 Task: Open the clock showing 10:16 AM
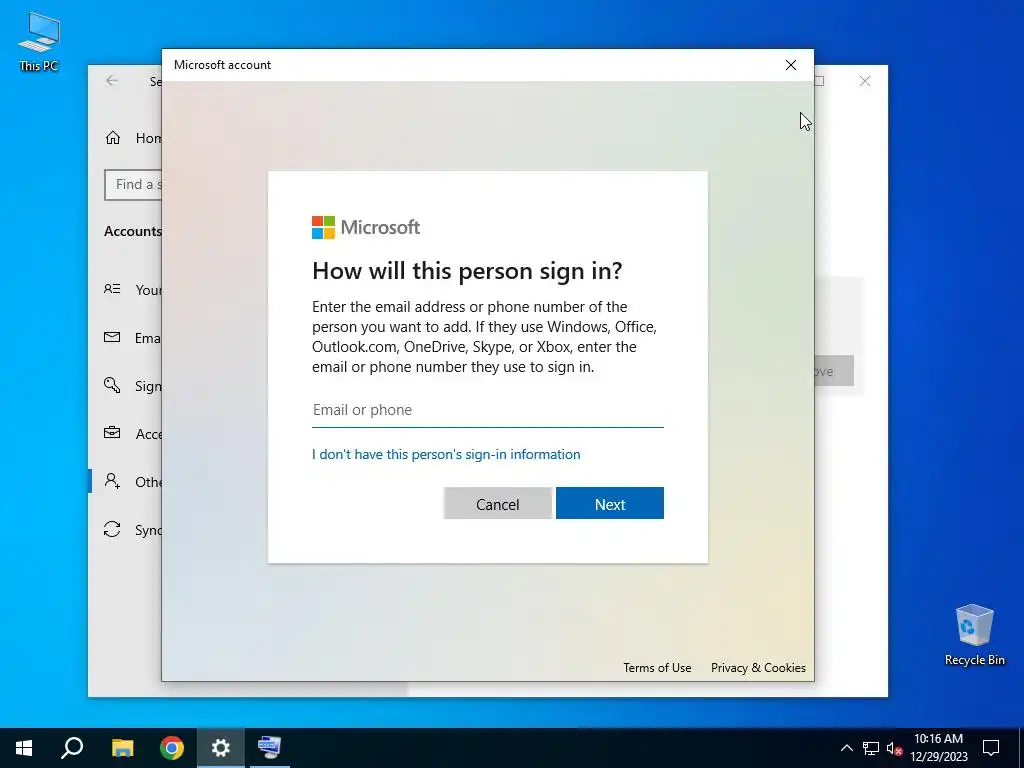pos(938,748)
